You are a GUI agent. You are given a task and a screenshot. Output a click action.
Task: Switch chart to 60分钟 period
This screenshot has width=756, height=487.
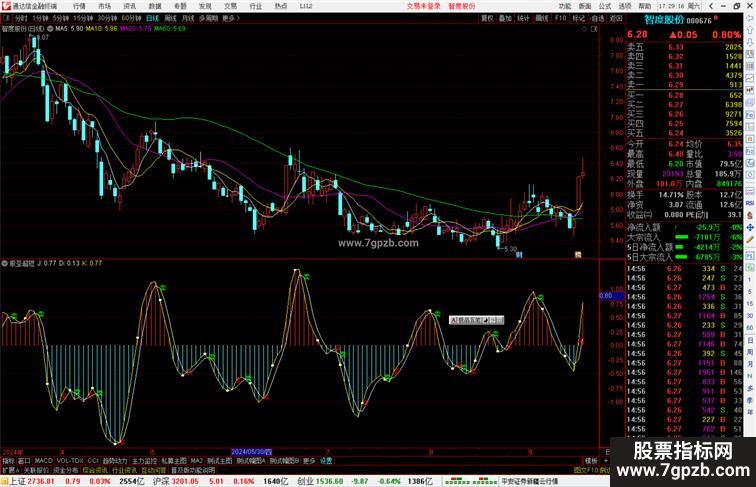131,18
